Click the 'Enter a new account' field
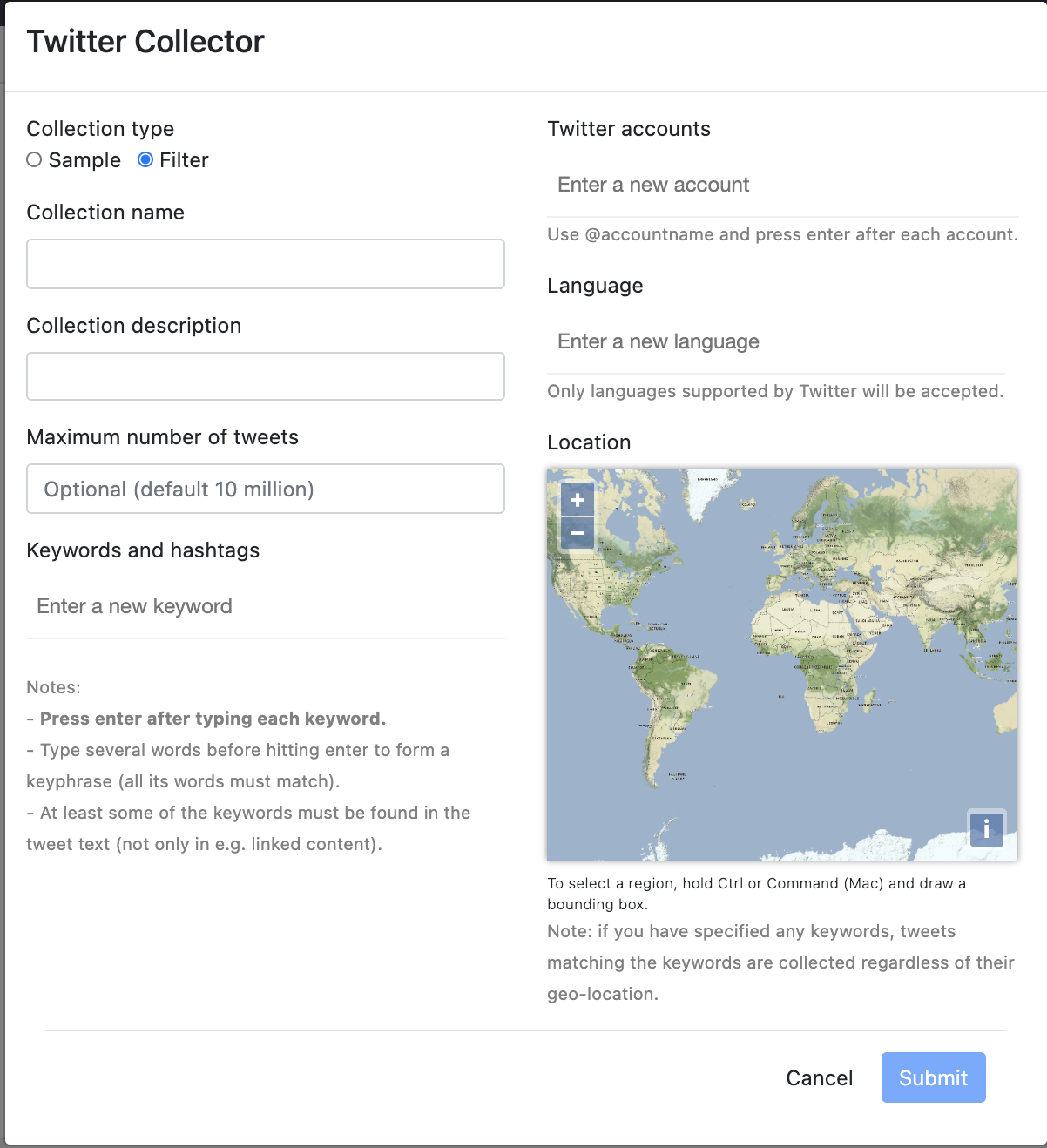Viewport: 1047px width, 1148px height. (x=783, y=185)
